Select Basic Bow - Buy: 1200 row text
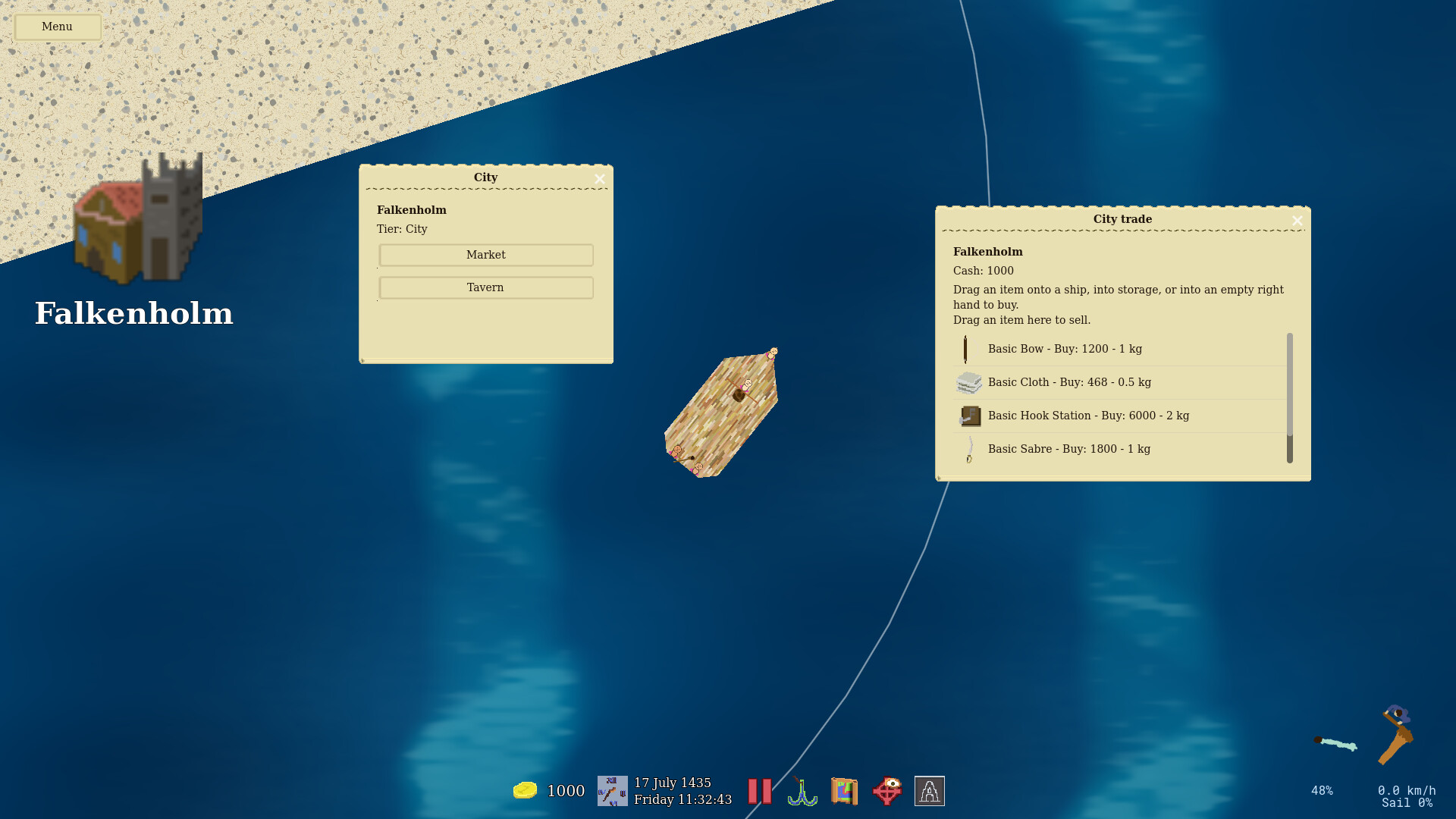The image size is (1456, 819). coord(1065,349)
